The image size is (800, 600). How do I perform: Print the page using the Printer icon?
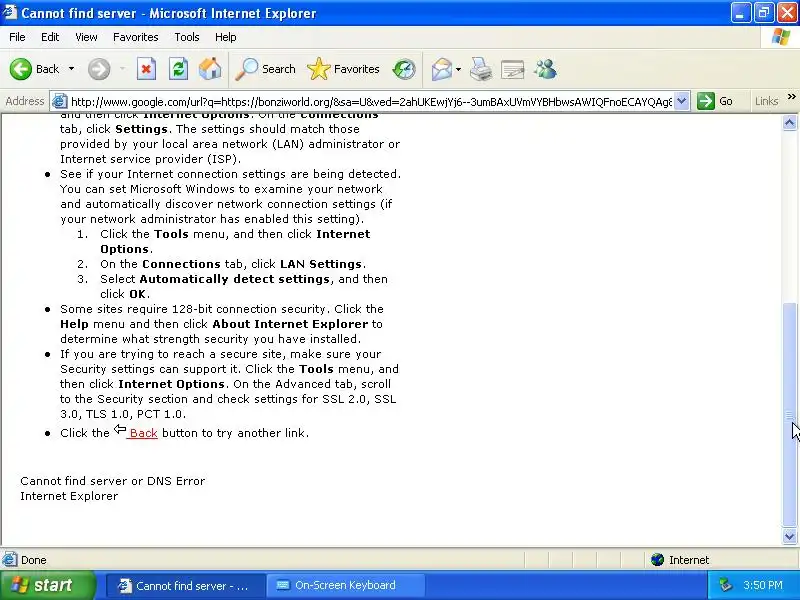pyautogui.click(x=481, y=69)
